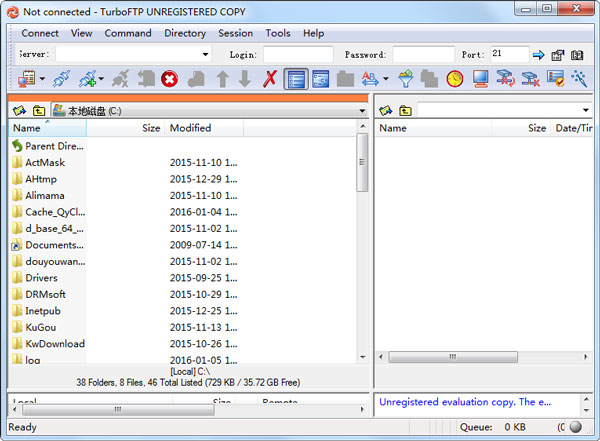Open connection properties icon next to Port
This screenshot has width=600, height=441.
tap(558, 55)
